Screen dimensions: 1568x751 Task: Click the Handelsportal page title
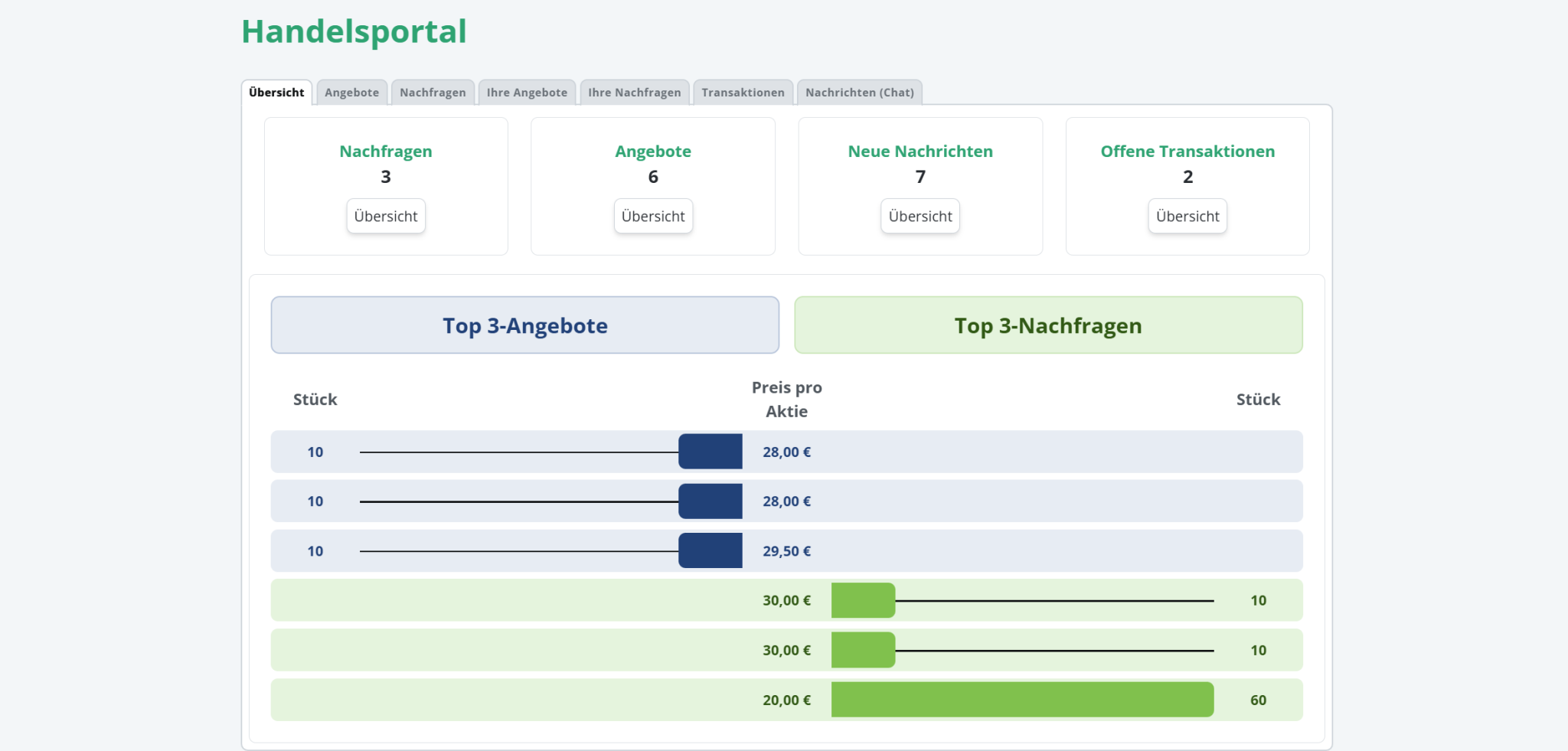[x=354, y=31]
